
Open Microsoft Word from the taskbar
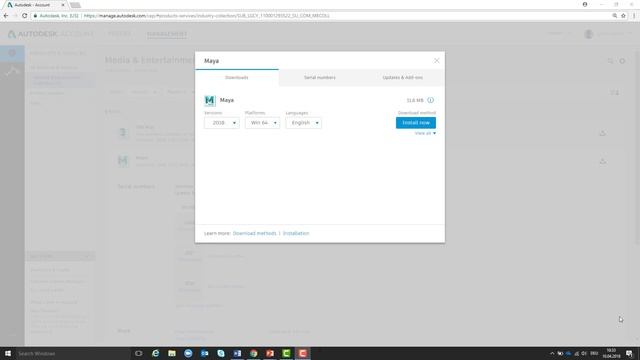(x=237, y=353)
